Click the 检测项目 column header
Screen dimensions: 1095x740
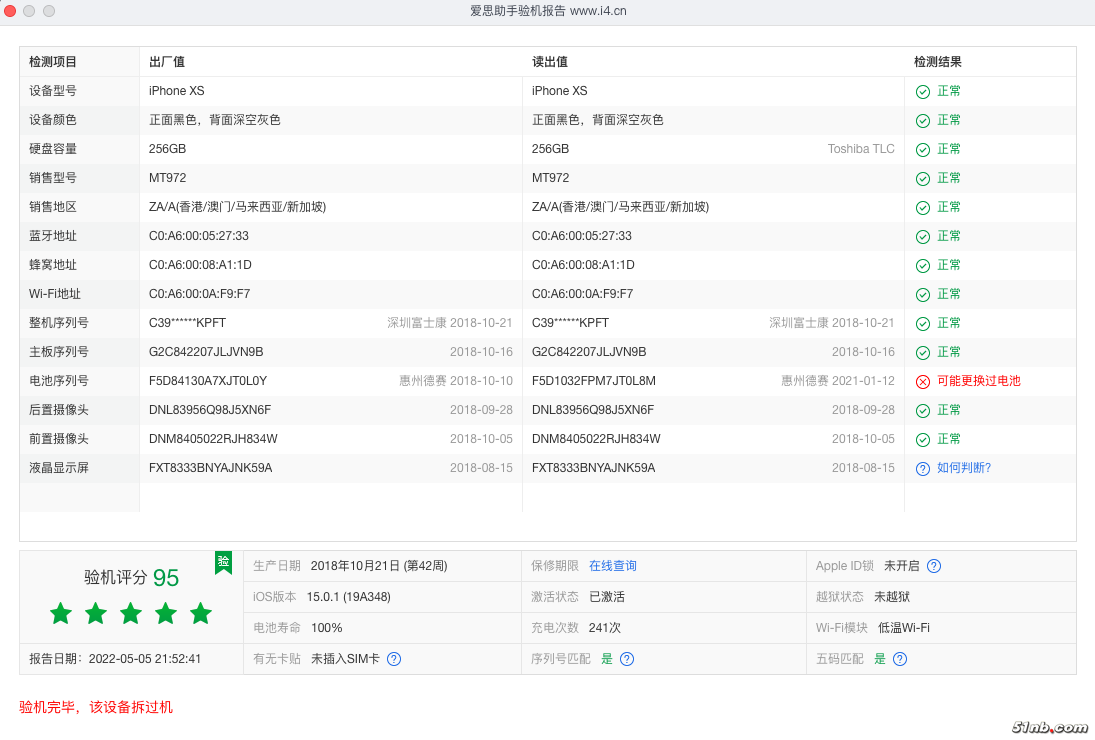click(53, 62)
